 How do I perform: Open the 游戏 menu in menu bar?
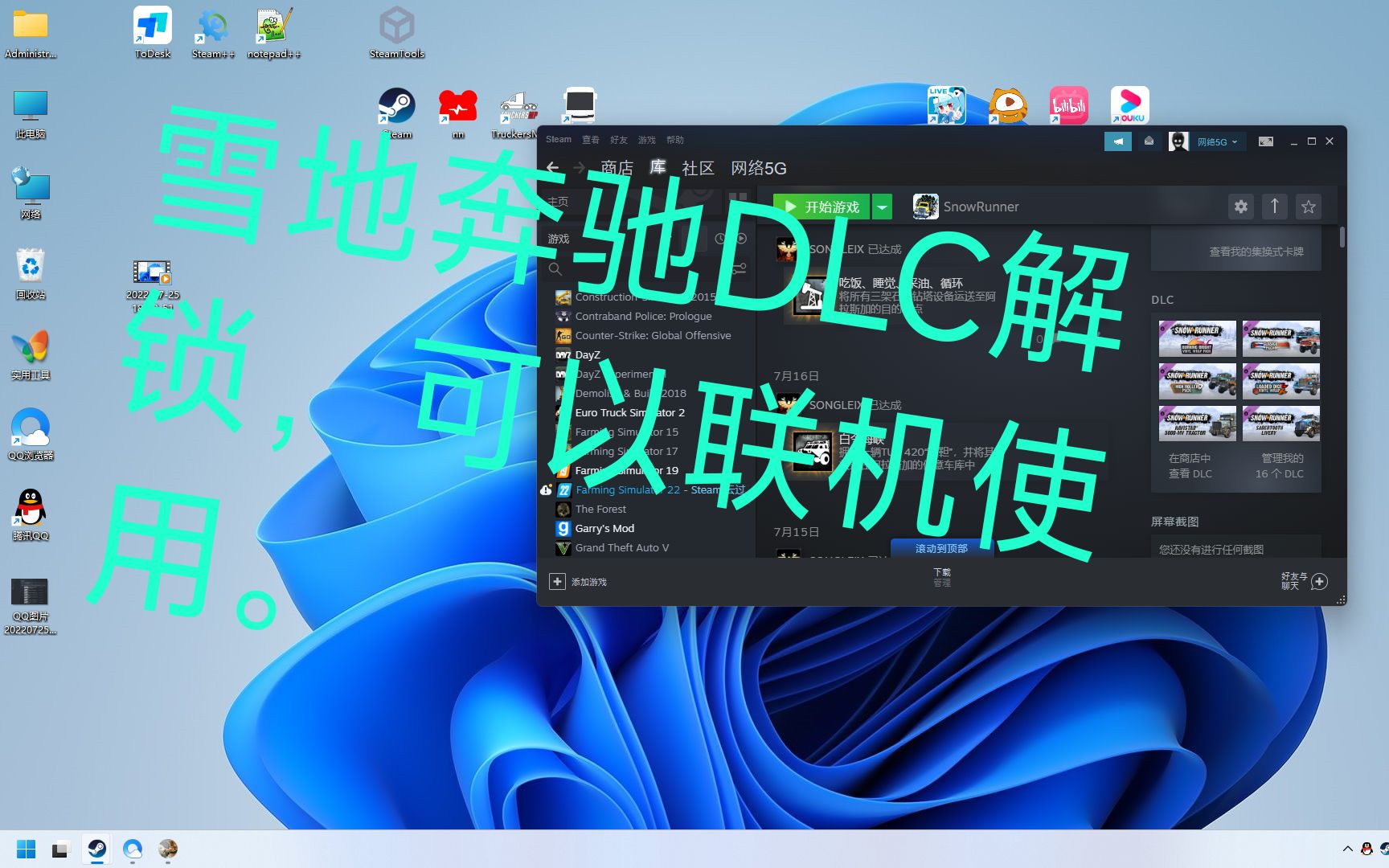click(x=647, y=140)
